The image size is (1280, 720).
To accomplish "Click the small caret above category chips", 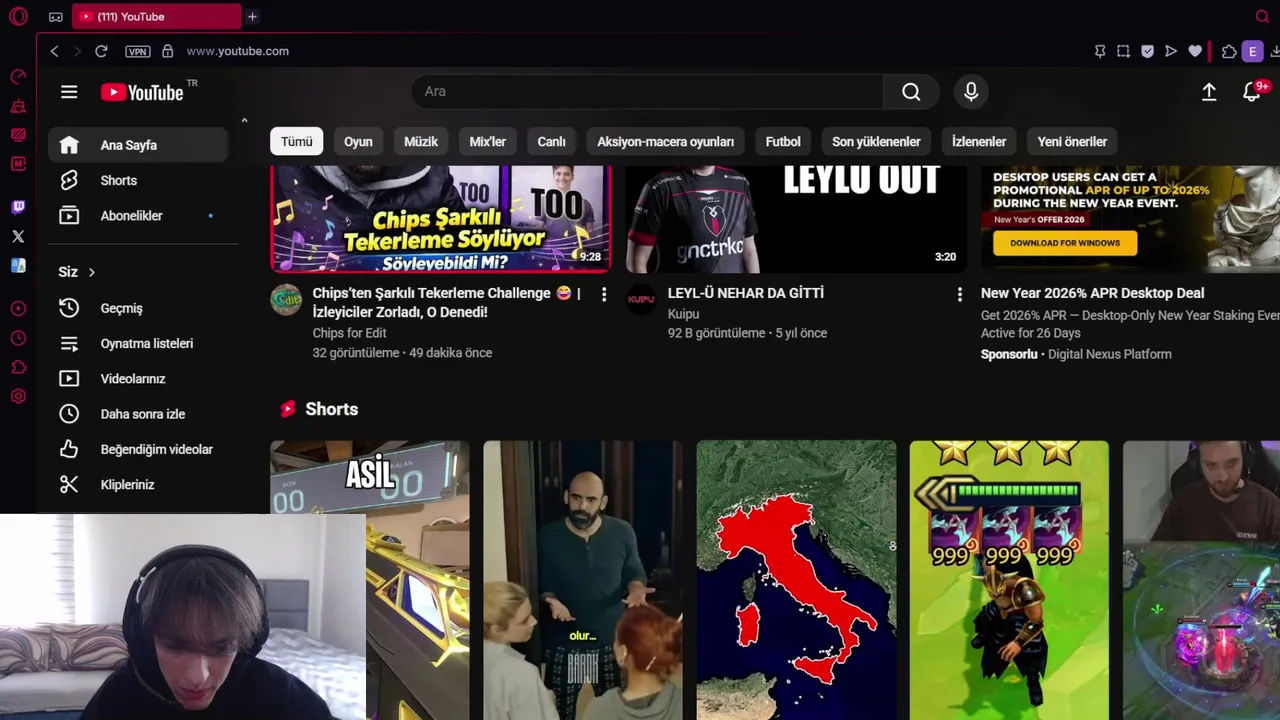I will point(244,120).
